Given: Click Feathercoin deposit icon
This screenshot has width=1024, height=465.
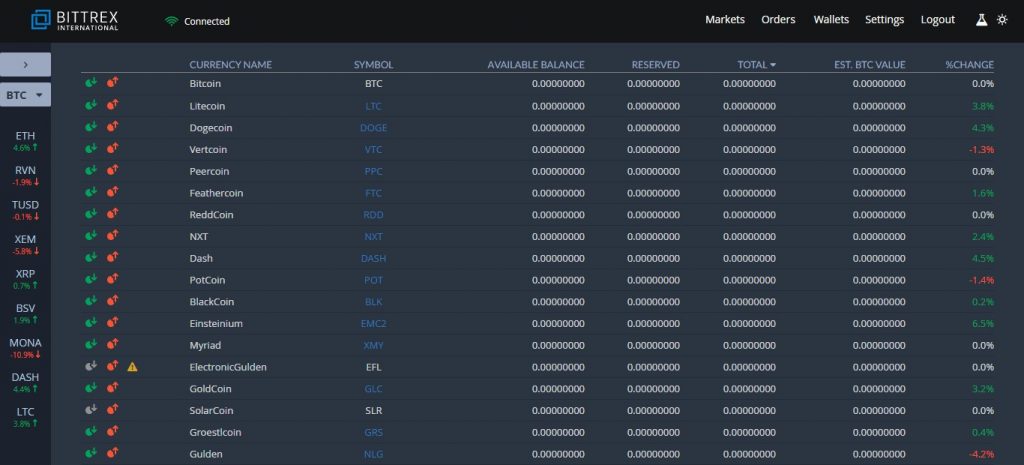Looking at the screenshot, I should (91, 192).
